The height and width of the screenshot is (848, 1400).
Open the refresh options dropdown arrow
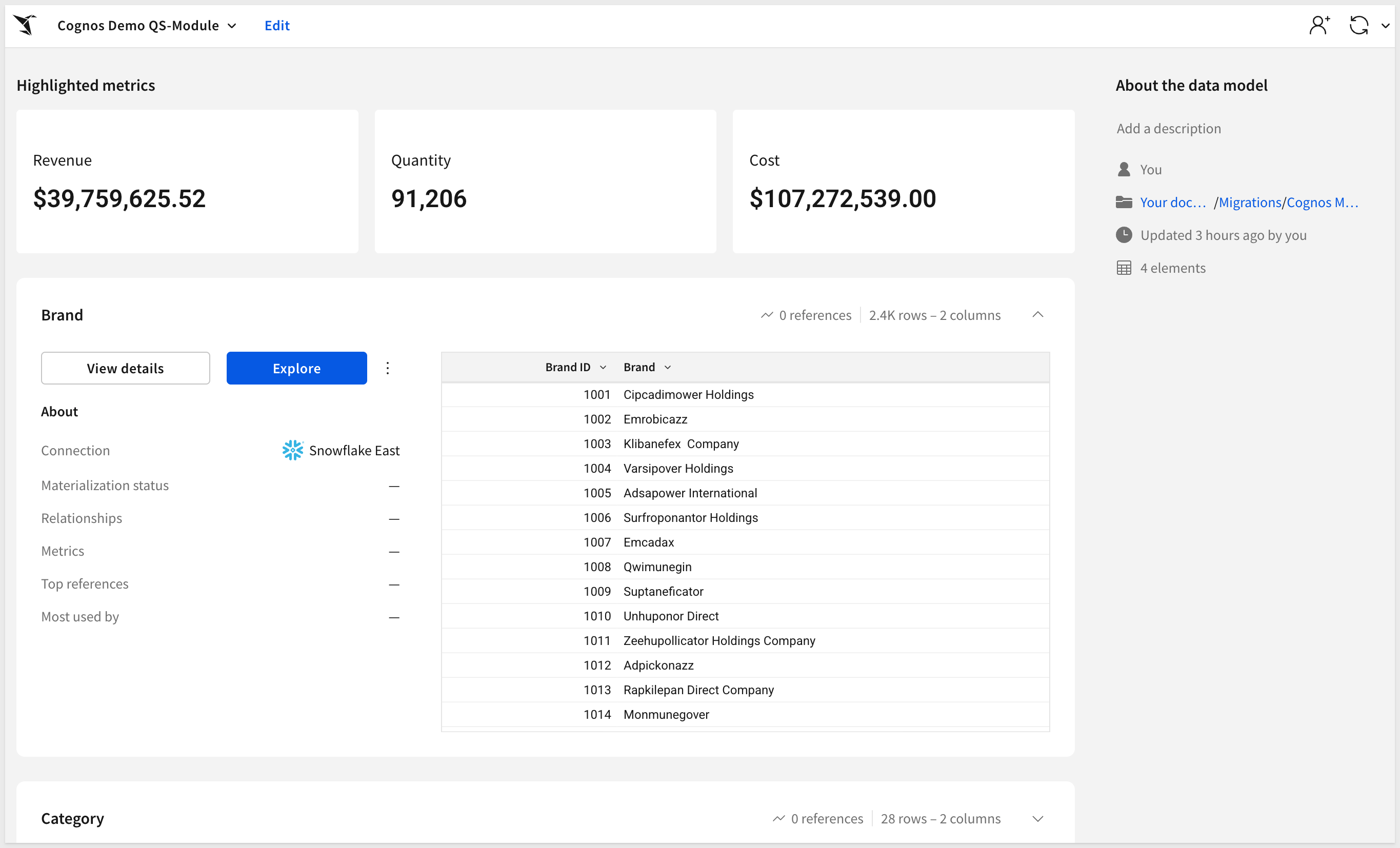tap(1385, 26)
